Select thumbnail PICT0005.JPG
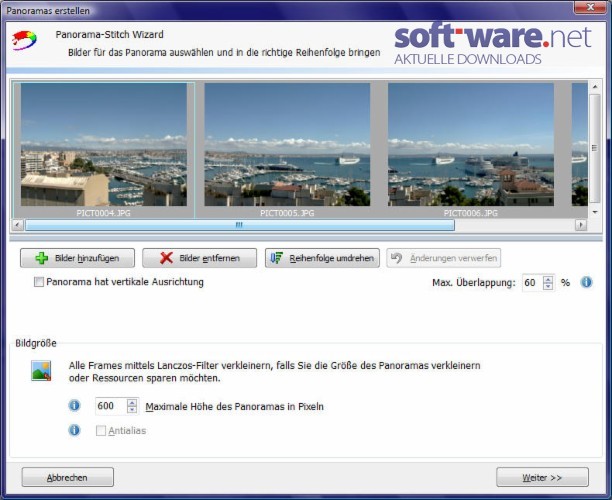 tap(287, 150)
